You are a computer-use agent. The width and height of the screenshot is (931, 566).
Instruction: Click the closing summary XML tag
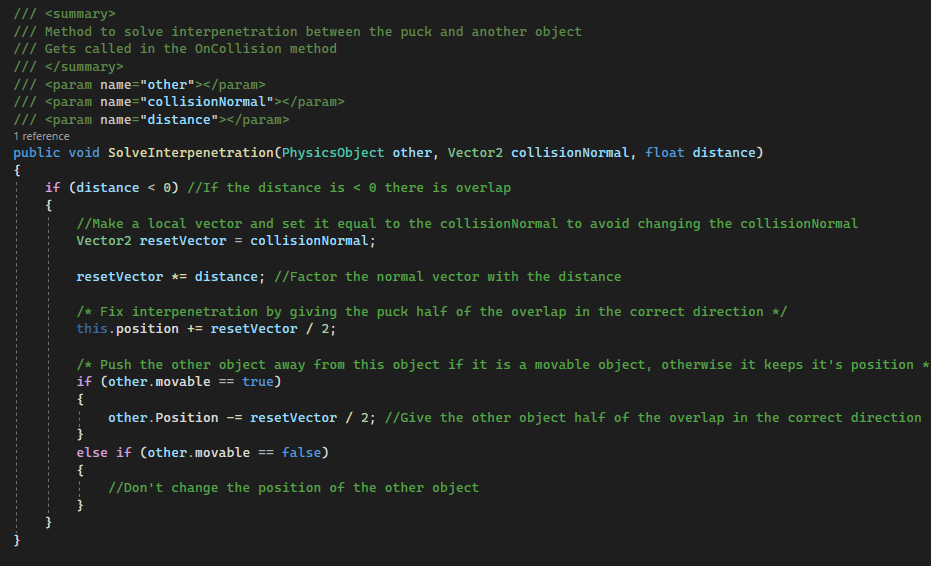coord(84,66)
